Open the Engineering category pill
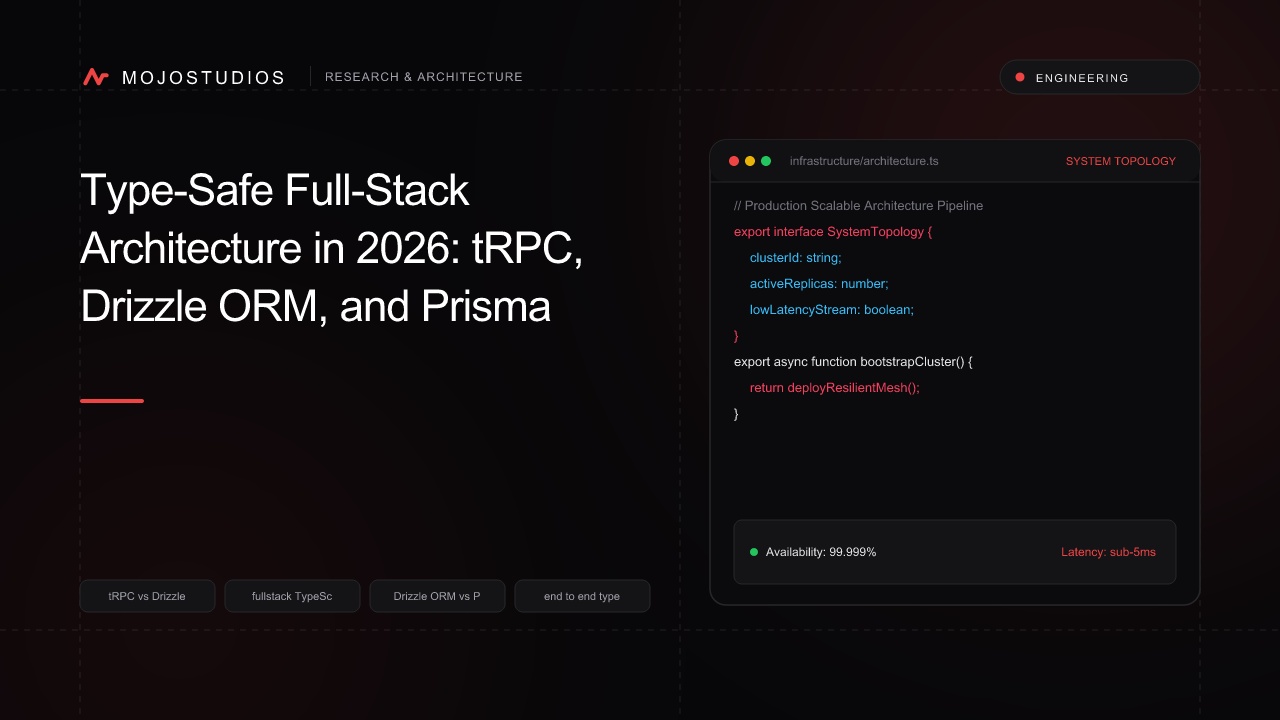The height and width of the screenshot is (720, 1280). point(1100,77)
